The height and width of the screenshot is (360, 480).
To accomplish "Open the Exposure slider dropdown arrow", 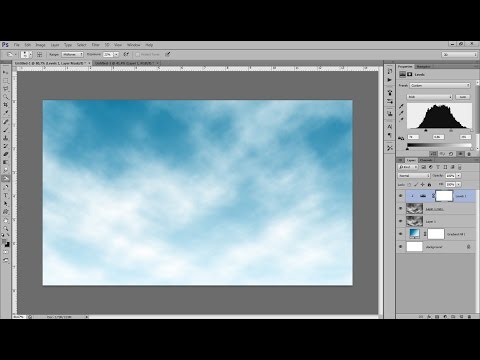I will pos(116,54).
